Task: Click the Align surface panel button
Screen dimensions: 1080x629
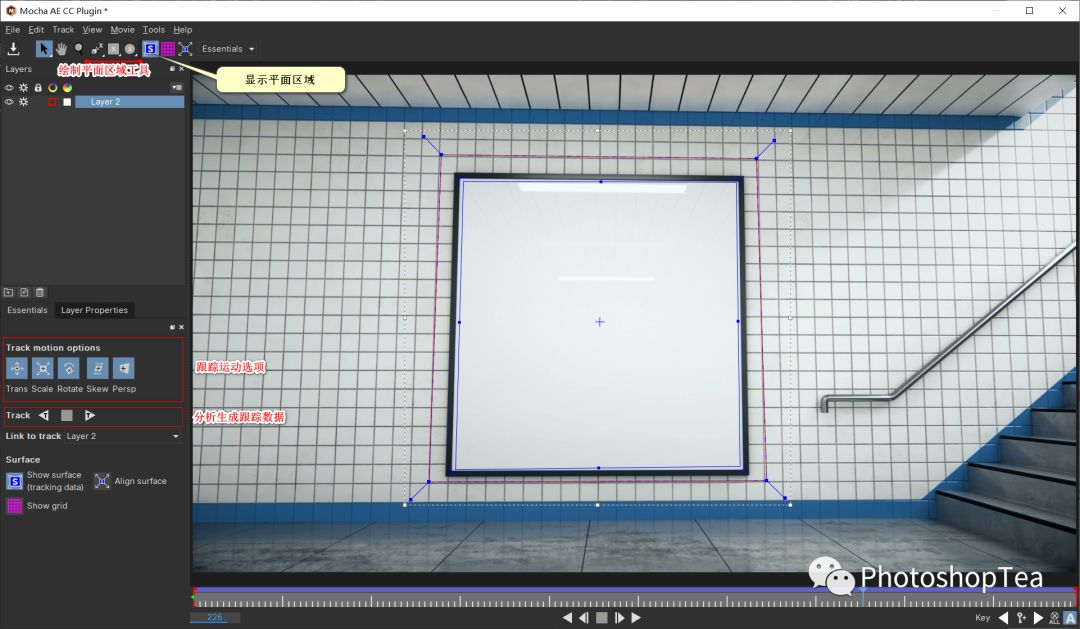Action: click(x=102, y=481)
